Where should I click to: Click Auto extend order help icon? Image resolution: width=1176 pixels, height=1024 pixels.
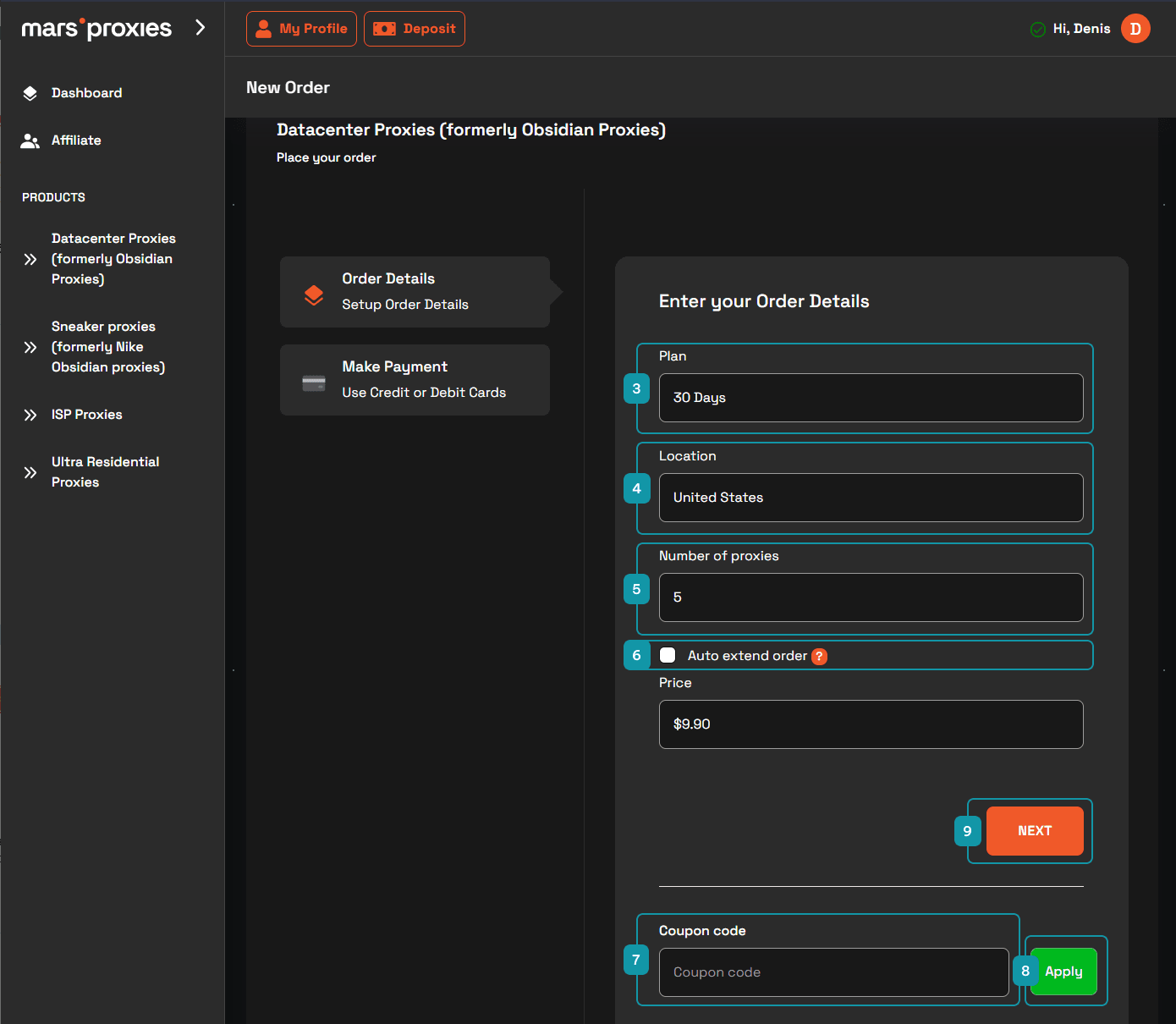pyautogui.click(x=819, y=656)
